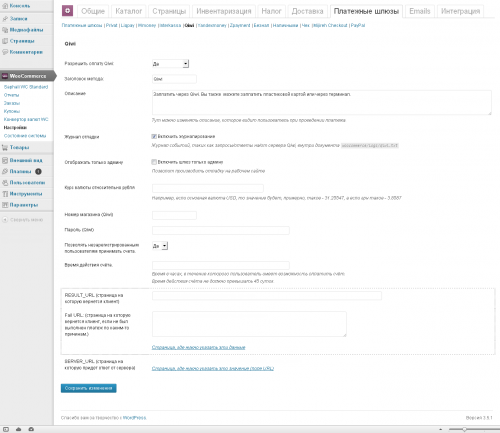
Task: Open Заказы under WooCommerce menu
Action: pos(12,103)
